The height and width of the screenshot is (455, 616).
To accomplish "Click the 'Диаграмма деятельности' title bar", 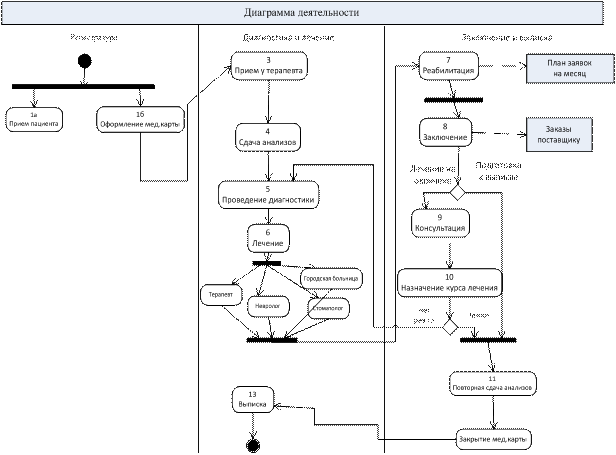I will pos(308,13).
